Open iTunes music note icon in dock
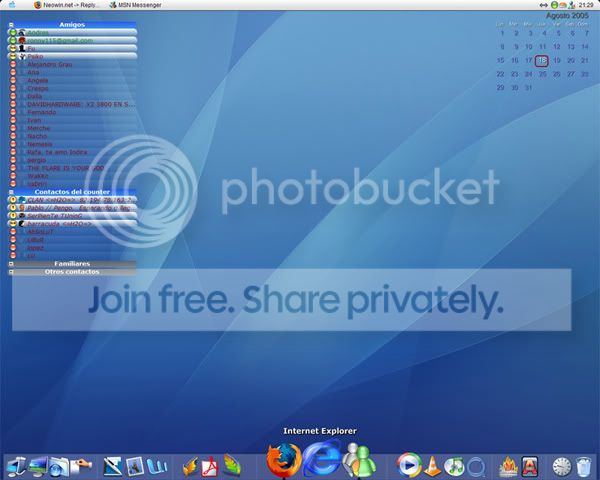 pyautogui.click(x=454, y=466)
